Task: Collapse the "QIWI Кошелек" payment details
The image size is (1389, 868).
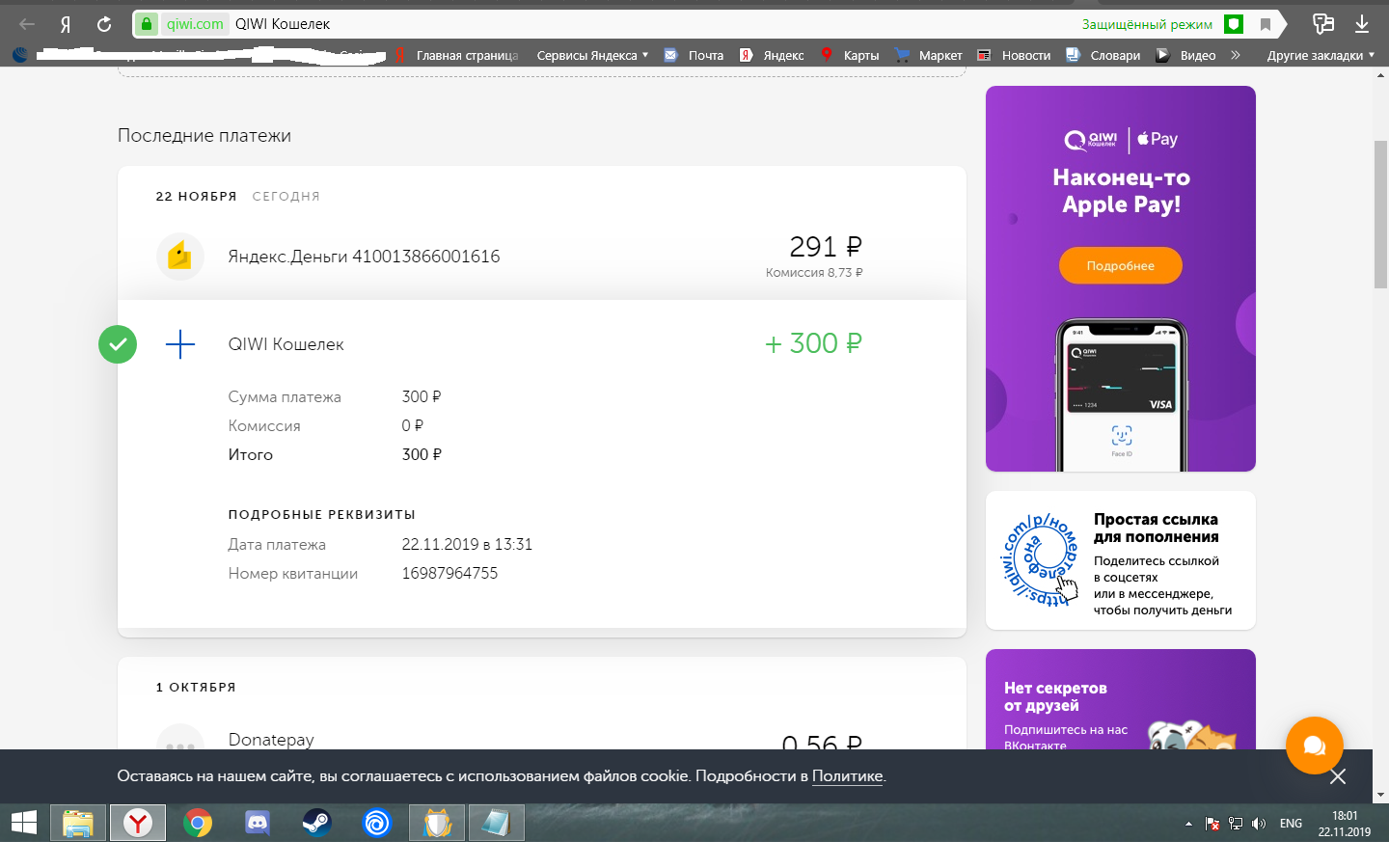Action: click(x=542, y=344)
